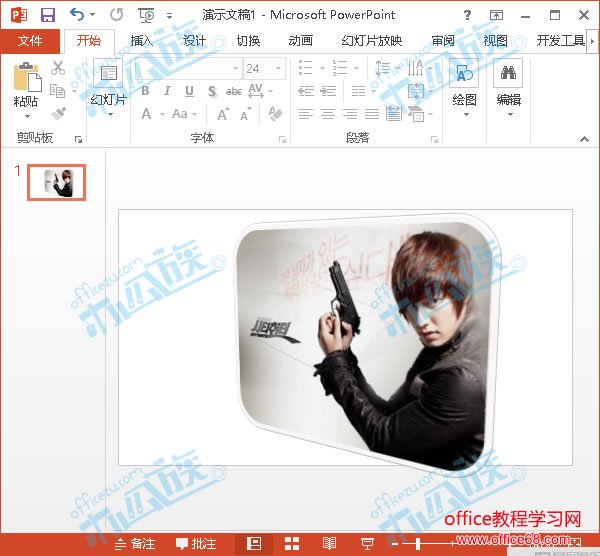Click the Decrease List Level icon
The width and height of the screenshot is (600, 556).
pyautogui.click(x=306, y=91)
